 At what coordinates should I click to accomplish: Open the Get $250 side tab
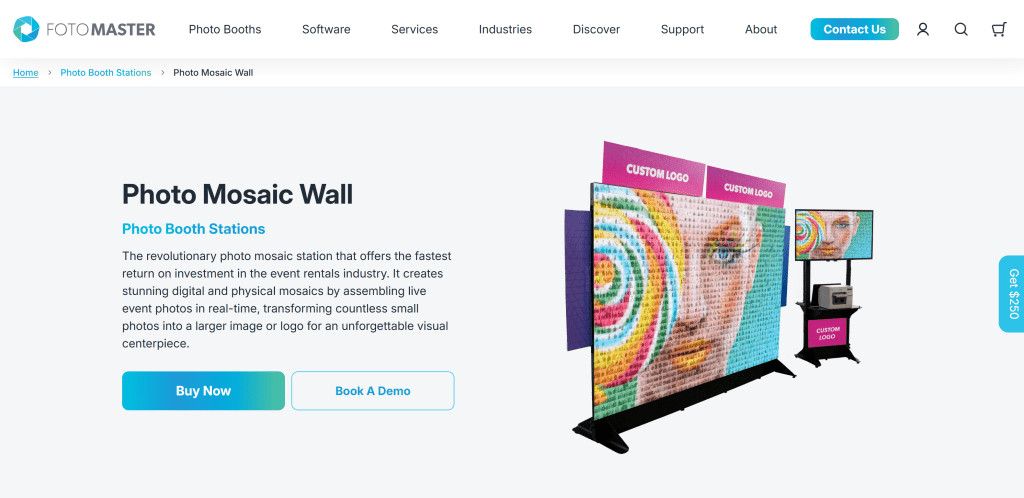[x=1012, y=294]
